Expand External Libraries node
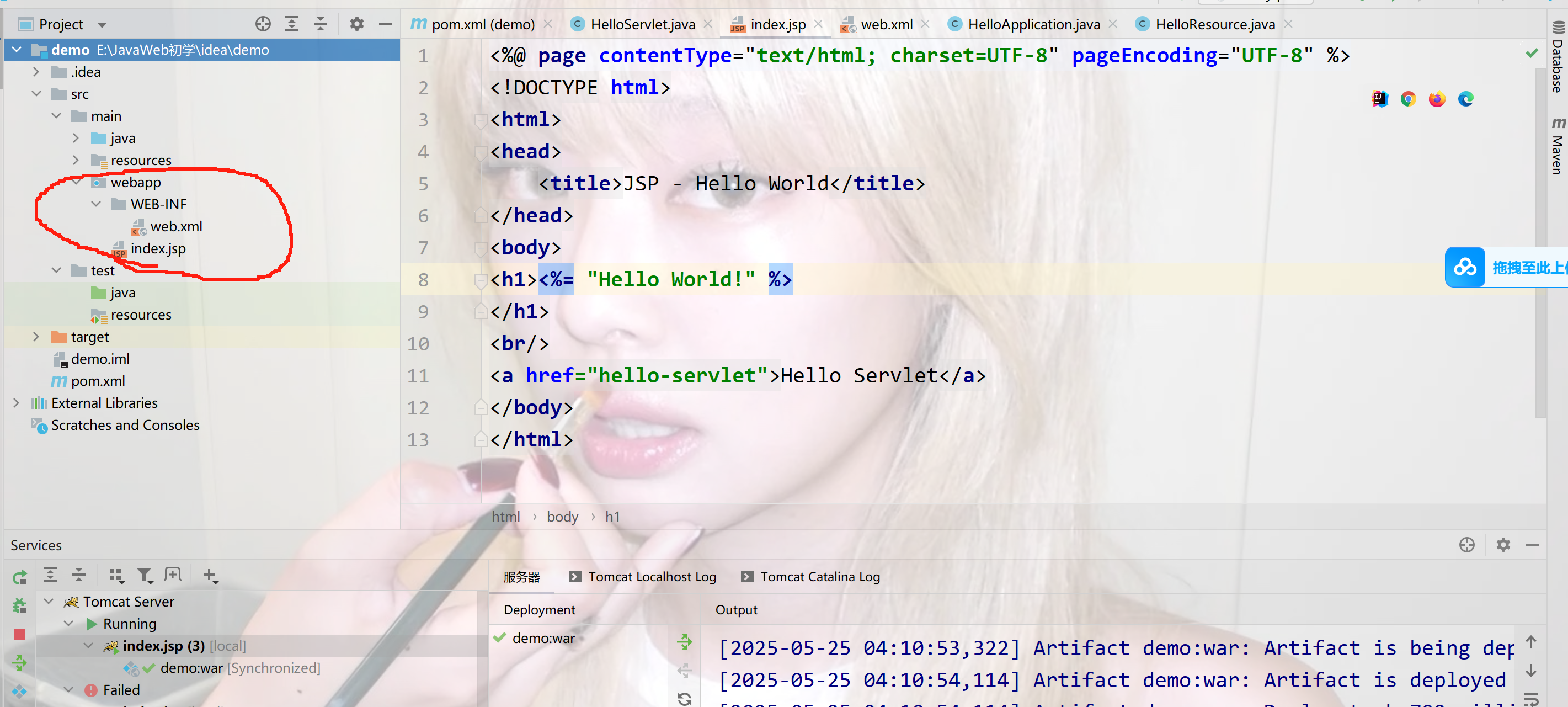This screenshot has width=1568, height=707. 17,403
